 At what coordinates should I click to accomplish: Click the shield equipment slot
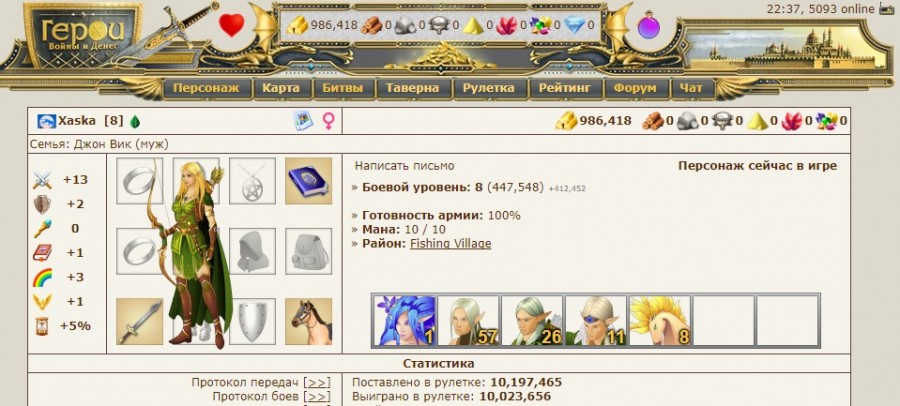(x=253, y=322)
